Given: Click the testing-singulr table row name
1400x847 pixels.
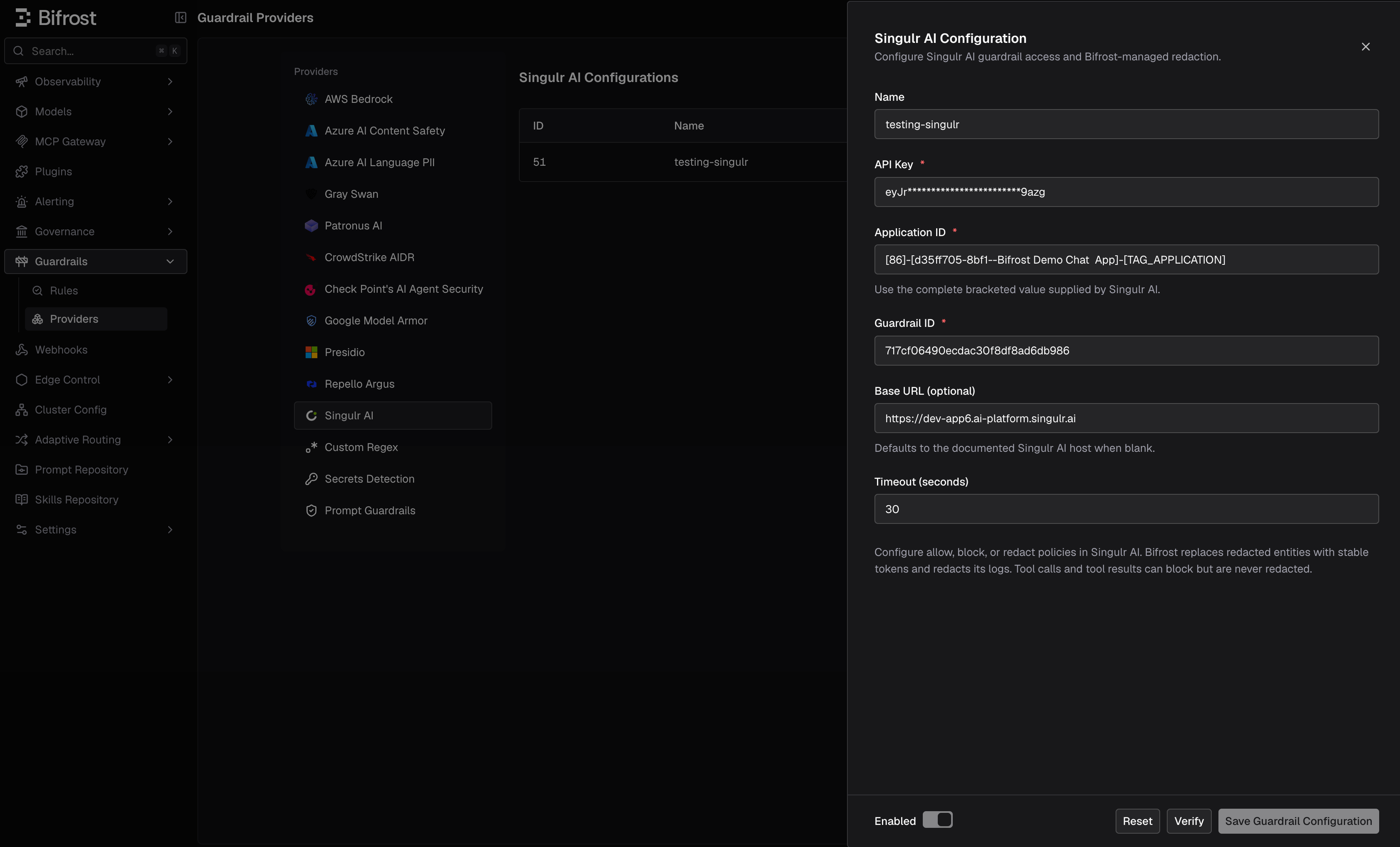Looking at the screenshot, I should (711, 162).
